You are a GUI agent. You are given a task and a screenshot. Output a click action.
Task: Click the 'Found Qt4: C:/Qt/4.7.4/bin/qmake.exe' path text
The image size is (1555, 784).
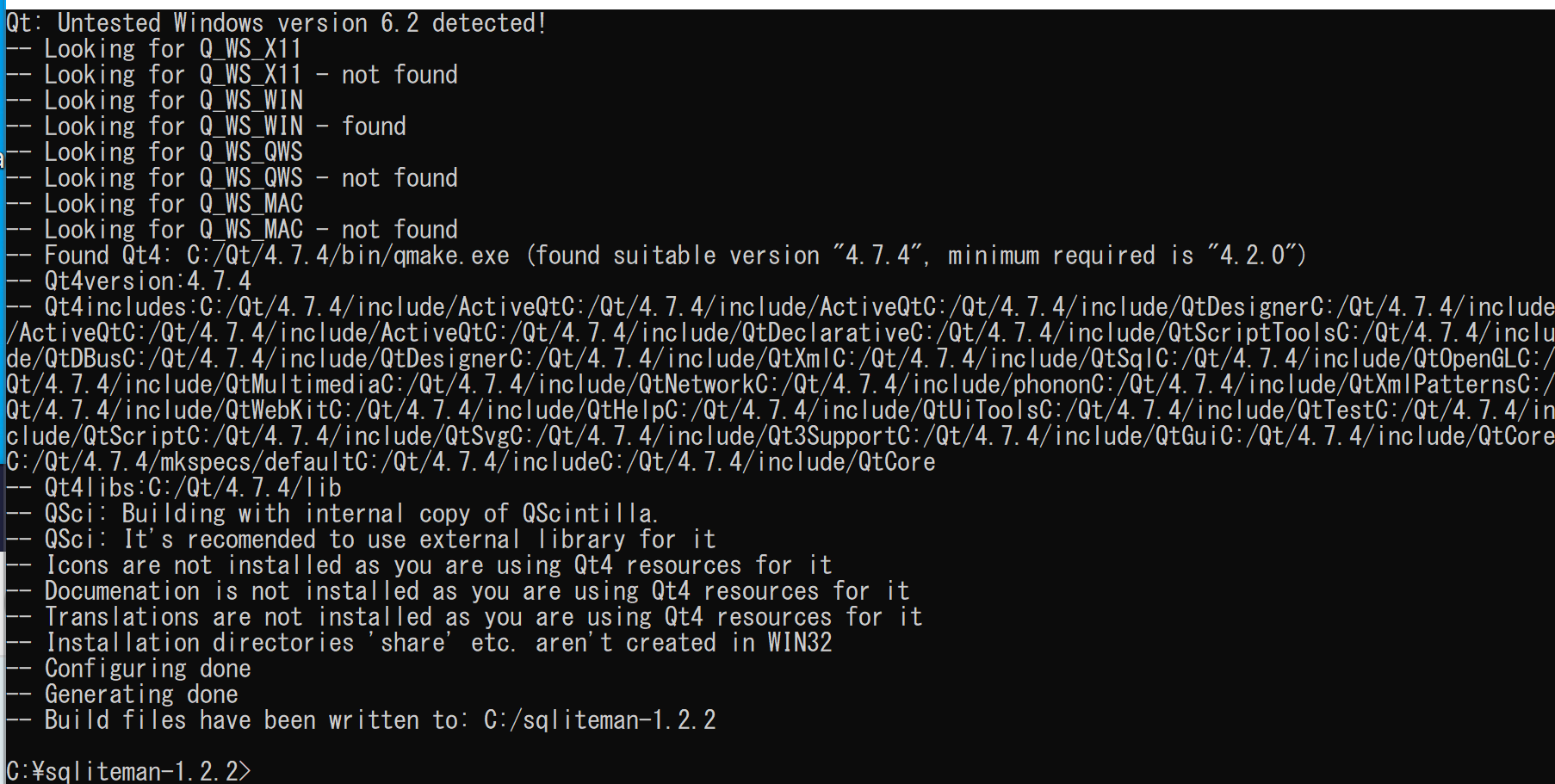point(277,256)
